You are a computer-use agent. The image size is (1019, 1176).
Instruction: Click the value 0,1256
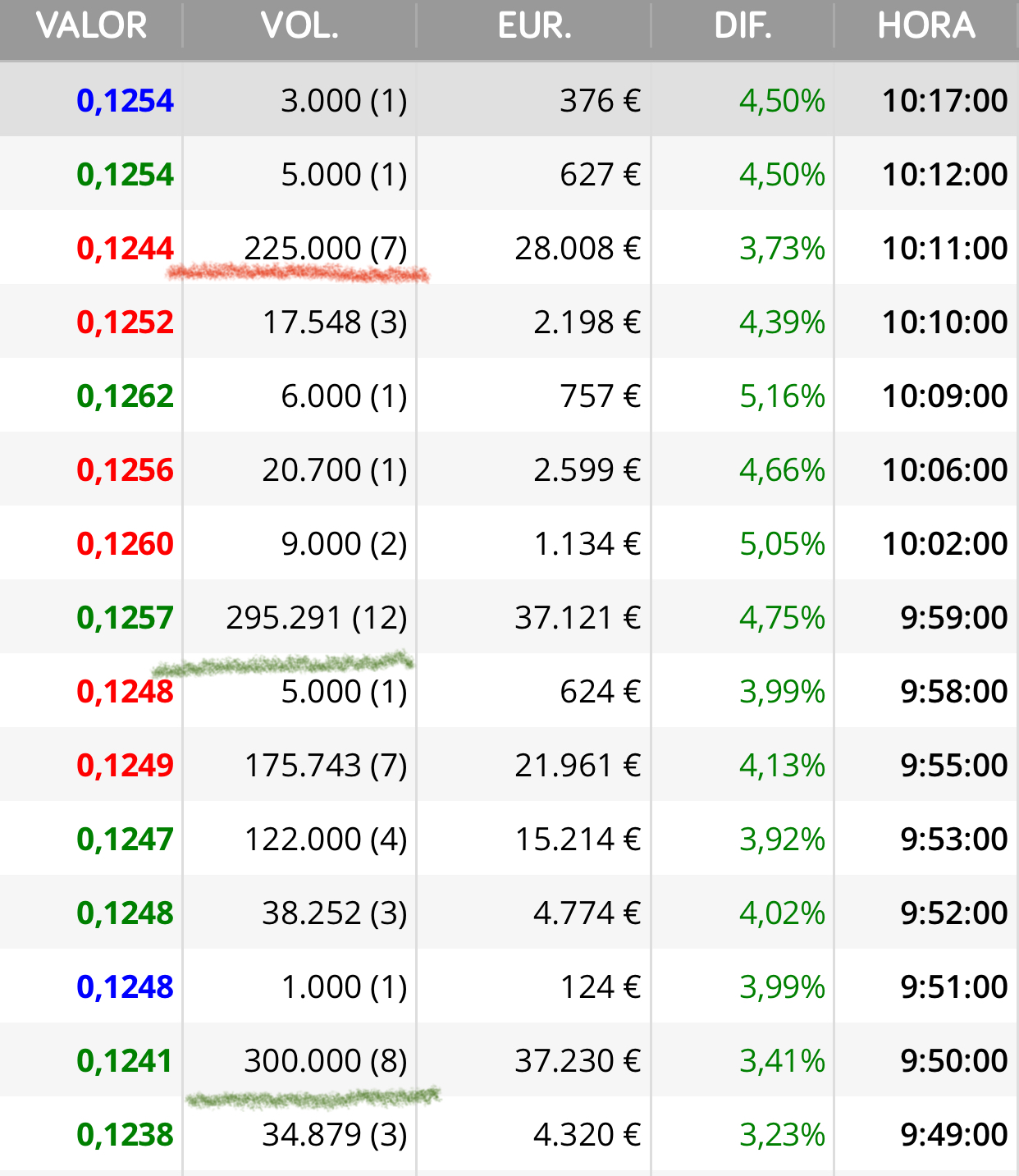[x=125, y=470]
